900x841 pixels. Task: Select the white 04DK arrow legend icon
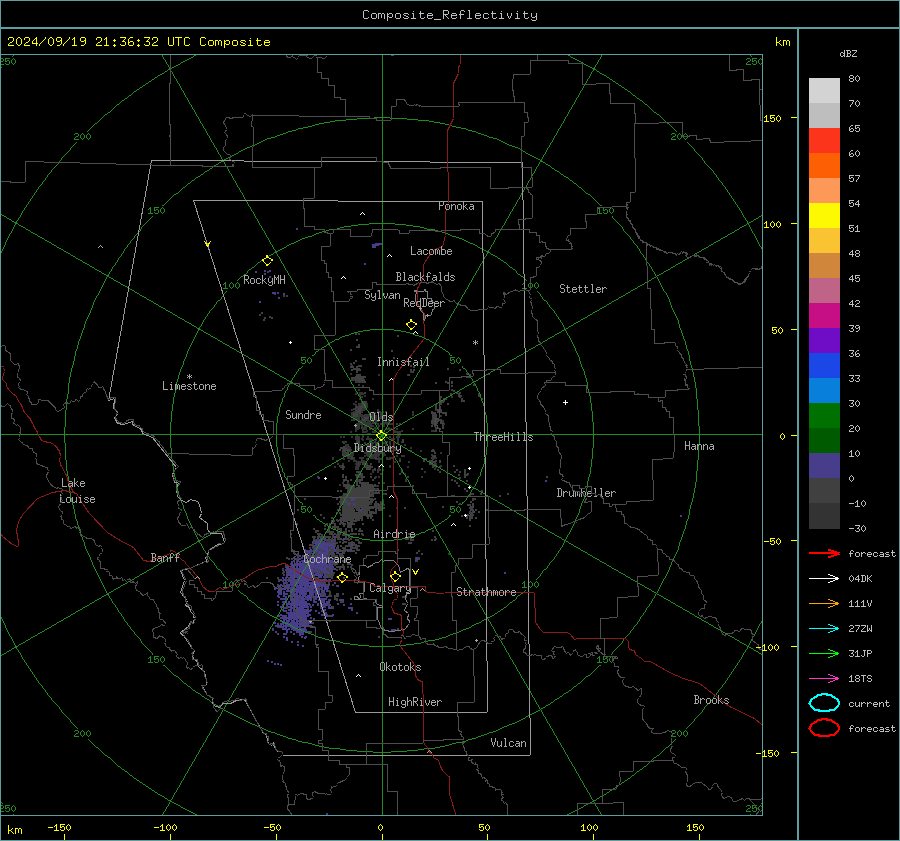point(824,578)
